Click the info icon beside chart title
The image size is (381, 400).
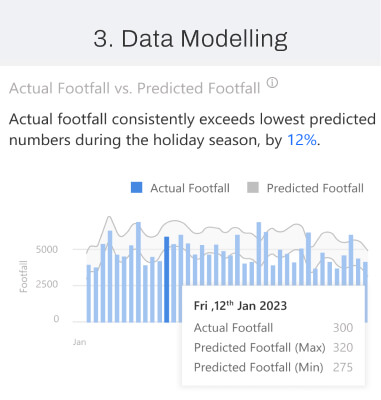tap(272, 83)
